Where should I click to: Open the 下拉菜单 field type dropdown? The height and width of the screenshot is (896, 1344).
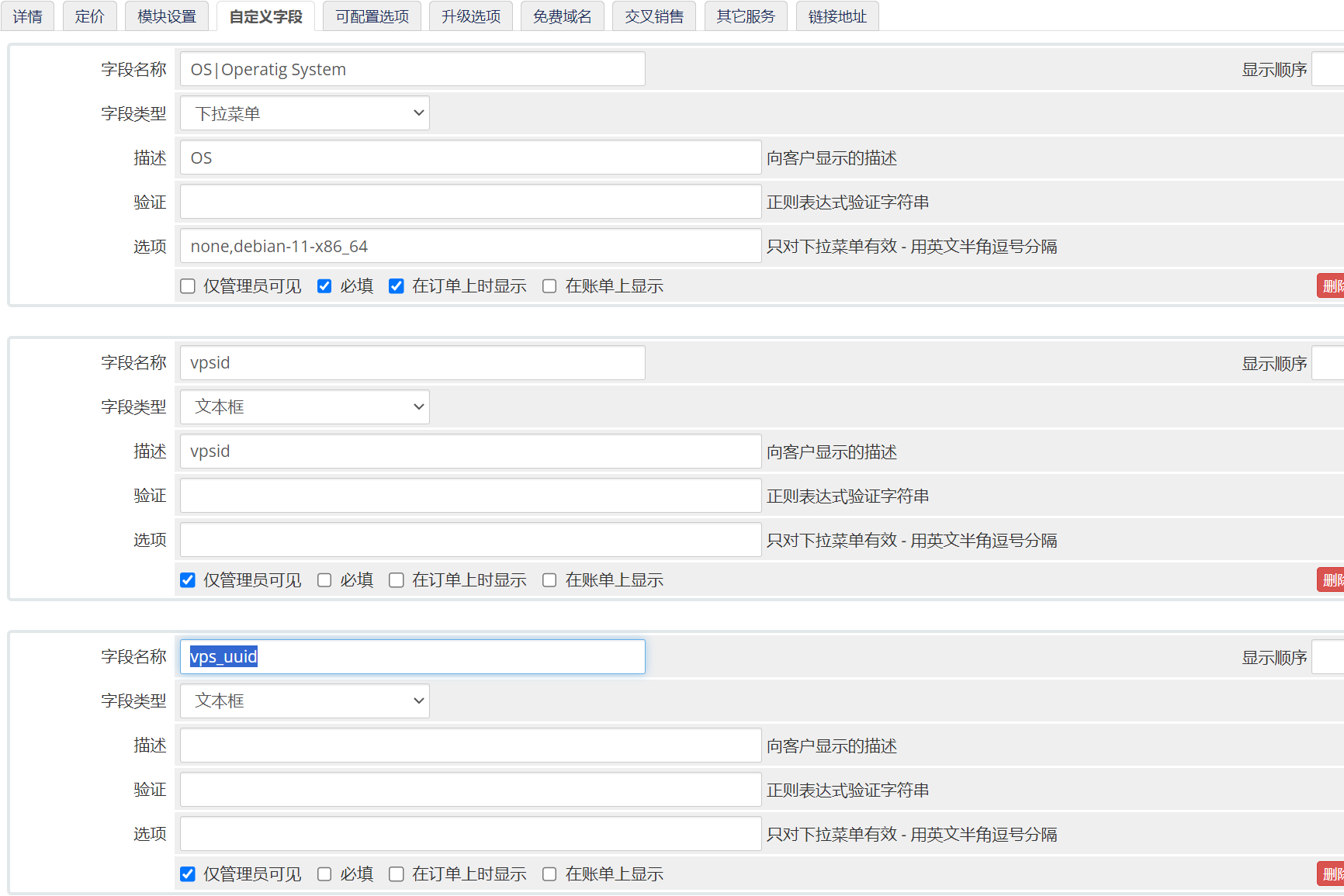click(x=305, y=113)
